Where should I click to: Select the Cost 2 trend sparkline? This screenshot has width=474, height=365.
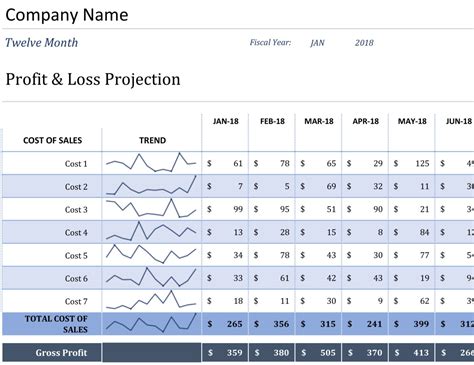(151, 185)
